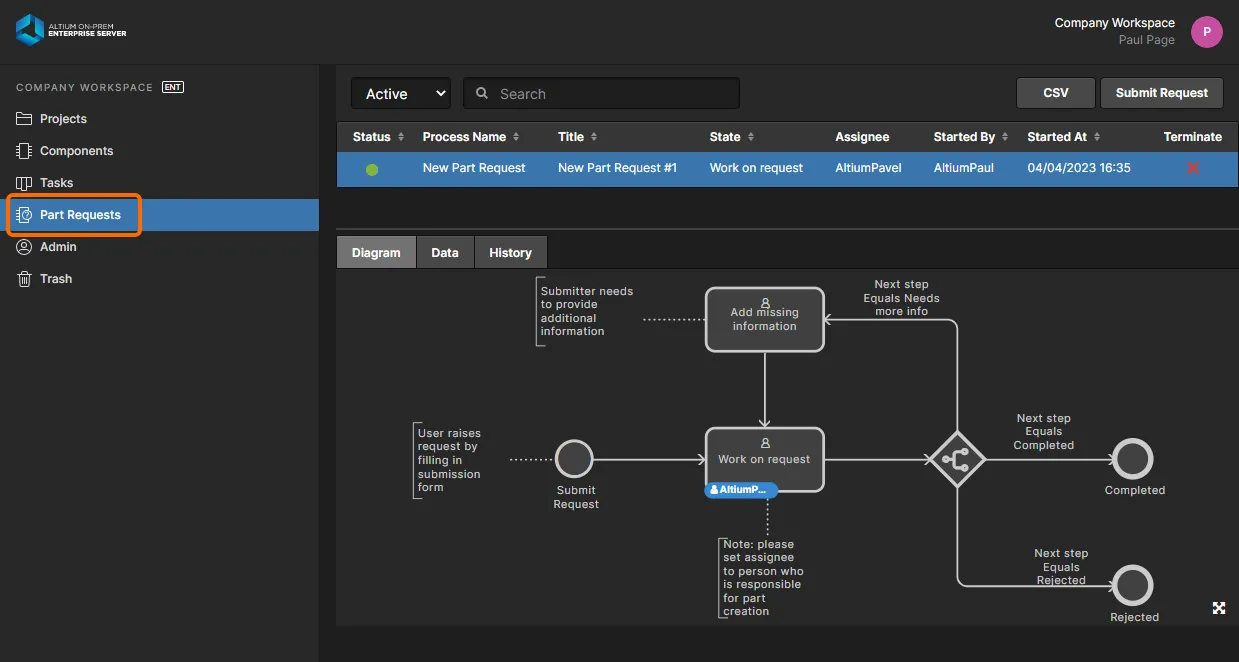Click the Work on request task box

point(765,460)
